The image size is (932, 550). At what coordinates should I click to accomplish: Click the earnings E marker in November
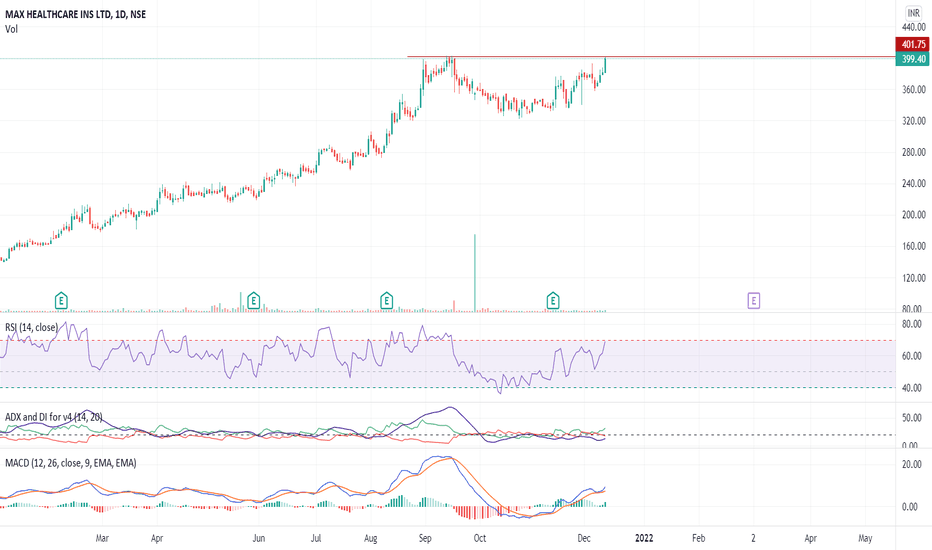(x=553, y=301)
